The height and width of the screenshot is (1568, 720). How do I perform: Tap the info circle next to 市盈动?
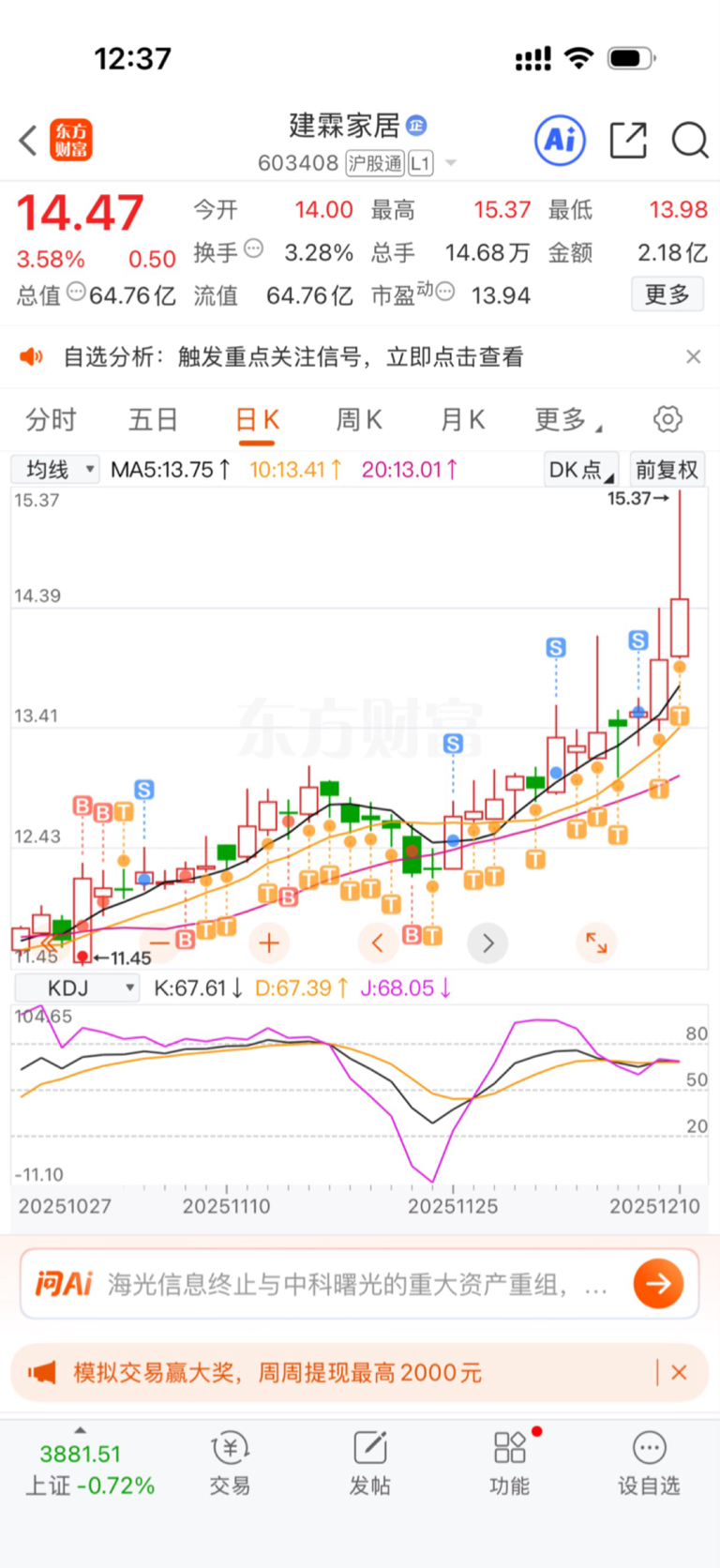click(x=445, y=292)
